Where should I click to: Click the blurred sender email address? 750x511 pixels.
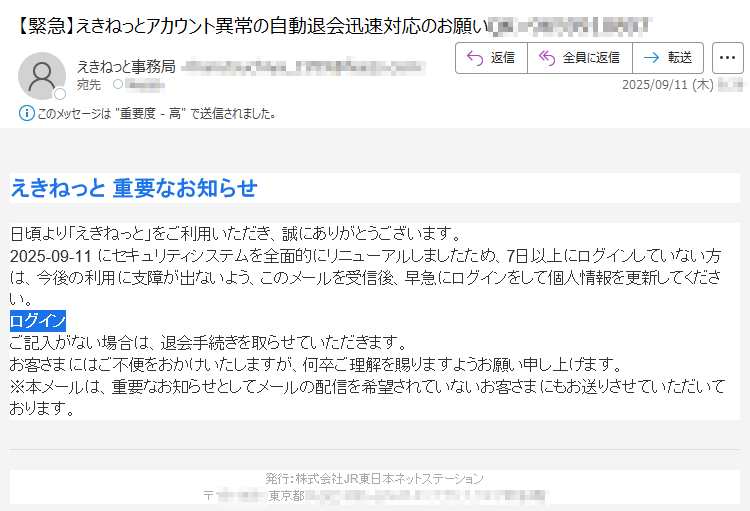pyautogui.click(x=303, y=67)
